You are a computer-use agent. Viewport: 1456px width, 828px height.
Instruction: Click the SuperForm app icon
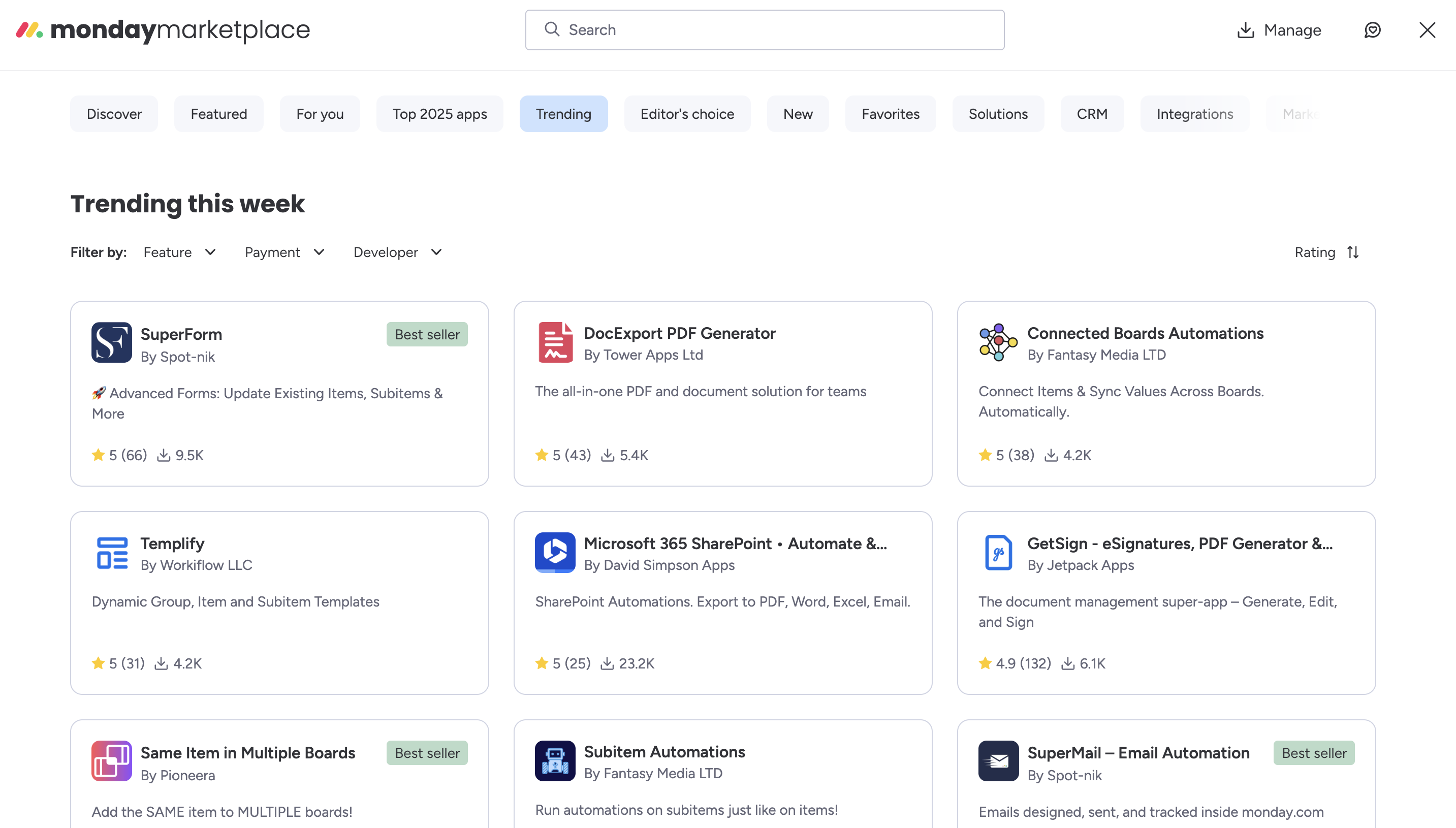pyautogui.click(x=111, y=342)
